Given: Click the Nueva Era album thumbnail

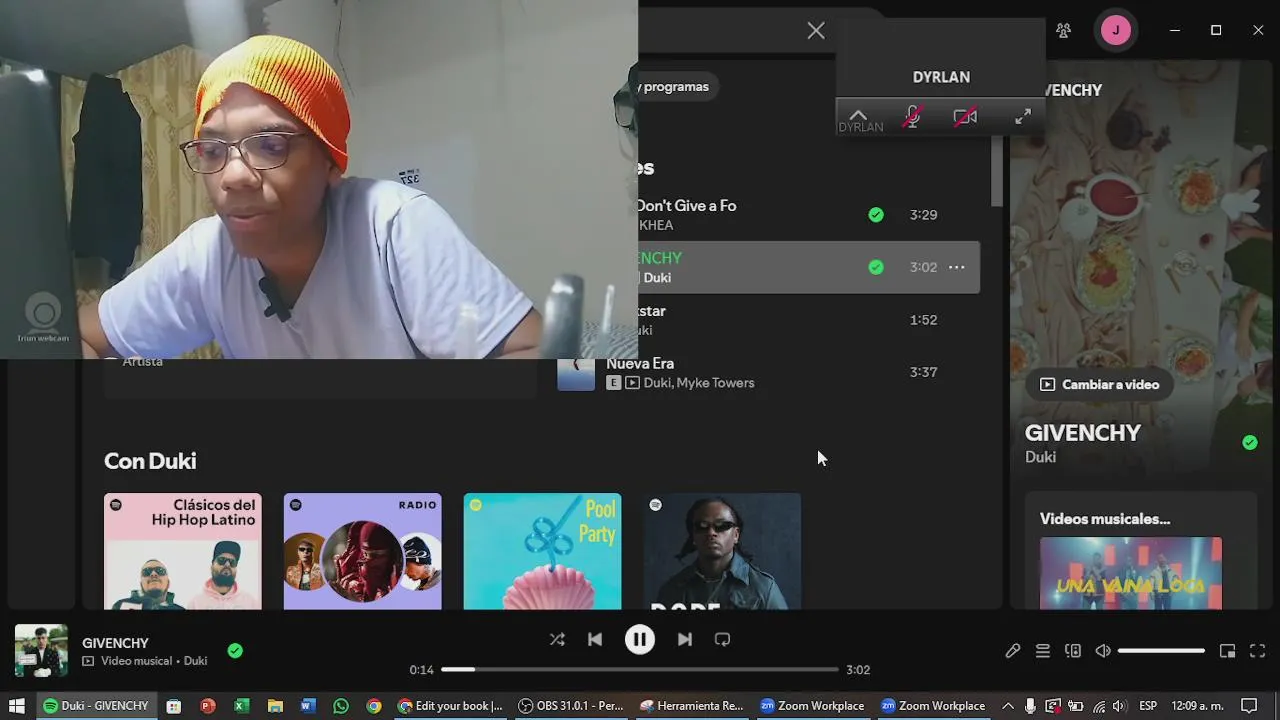Looking at the screenshot, I should [576, 372].
